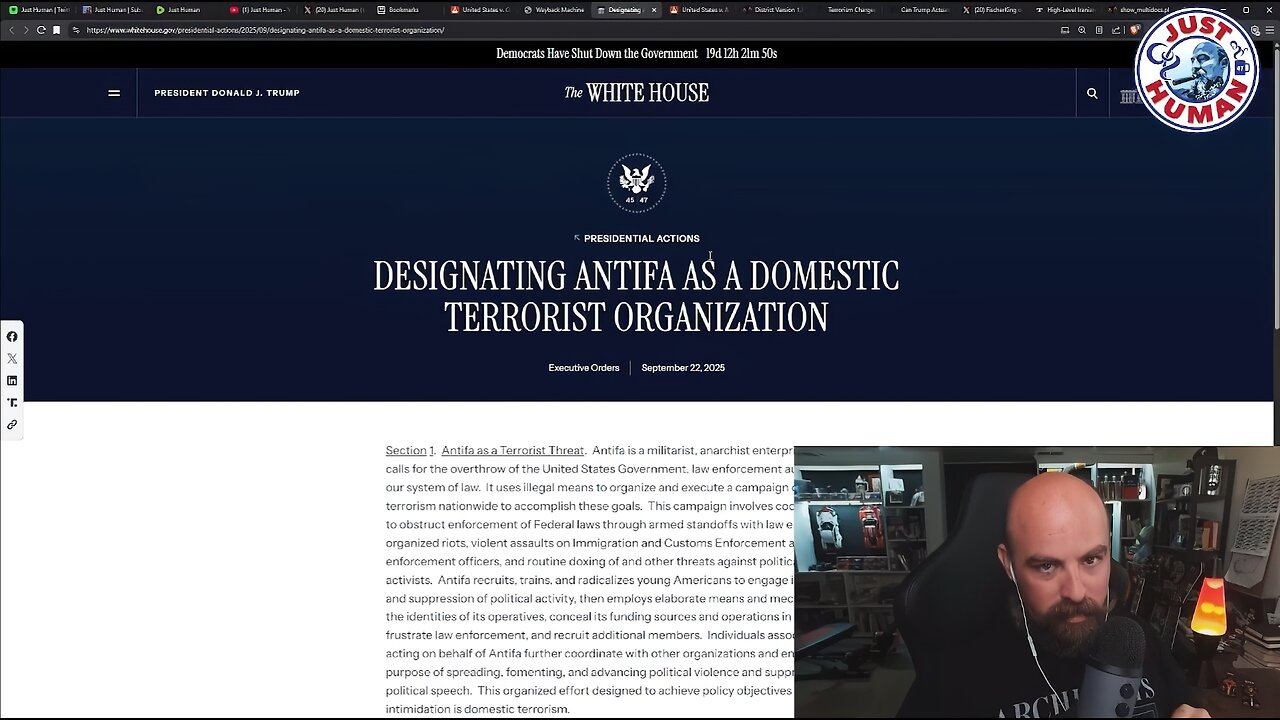Switch to the show_multidocs.pl tab
Viewport: 1280px width, 720px height.
point(1142,10)
